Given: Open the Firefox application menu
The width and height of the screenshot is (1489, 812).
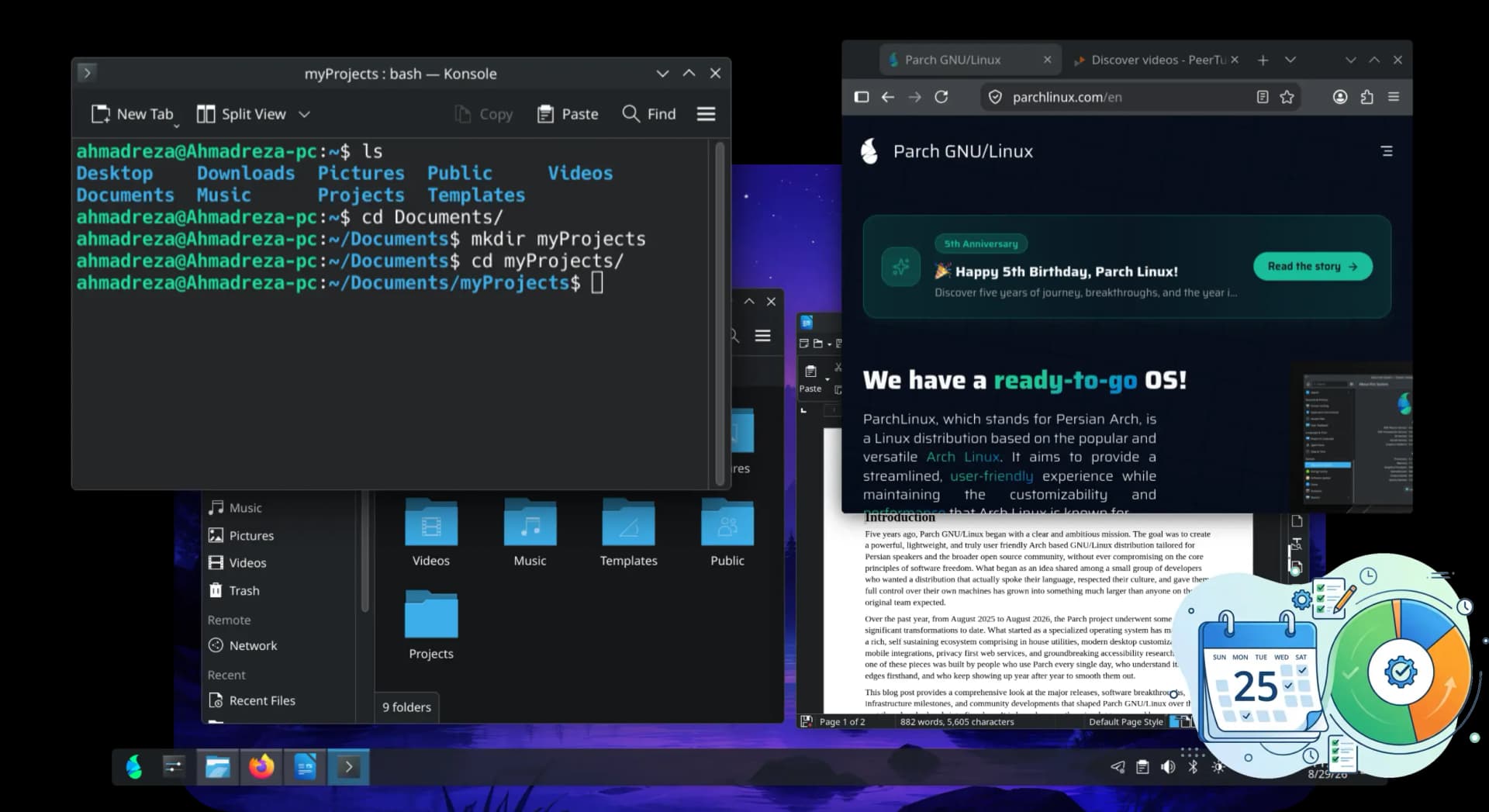Looking at the screenshot, I should point(1394,97).
